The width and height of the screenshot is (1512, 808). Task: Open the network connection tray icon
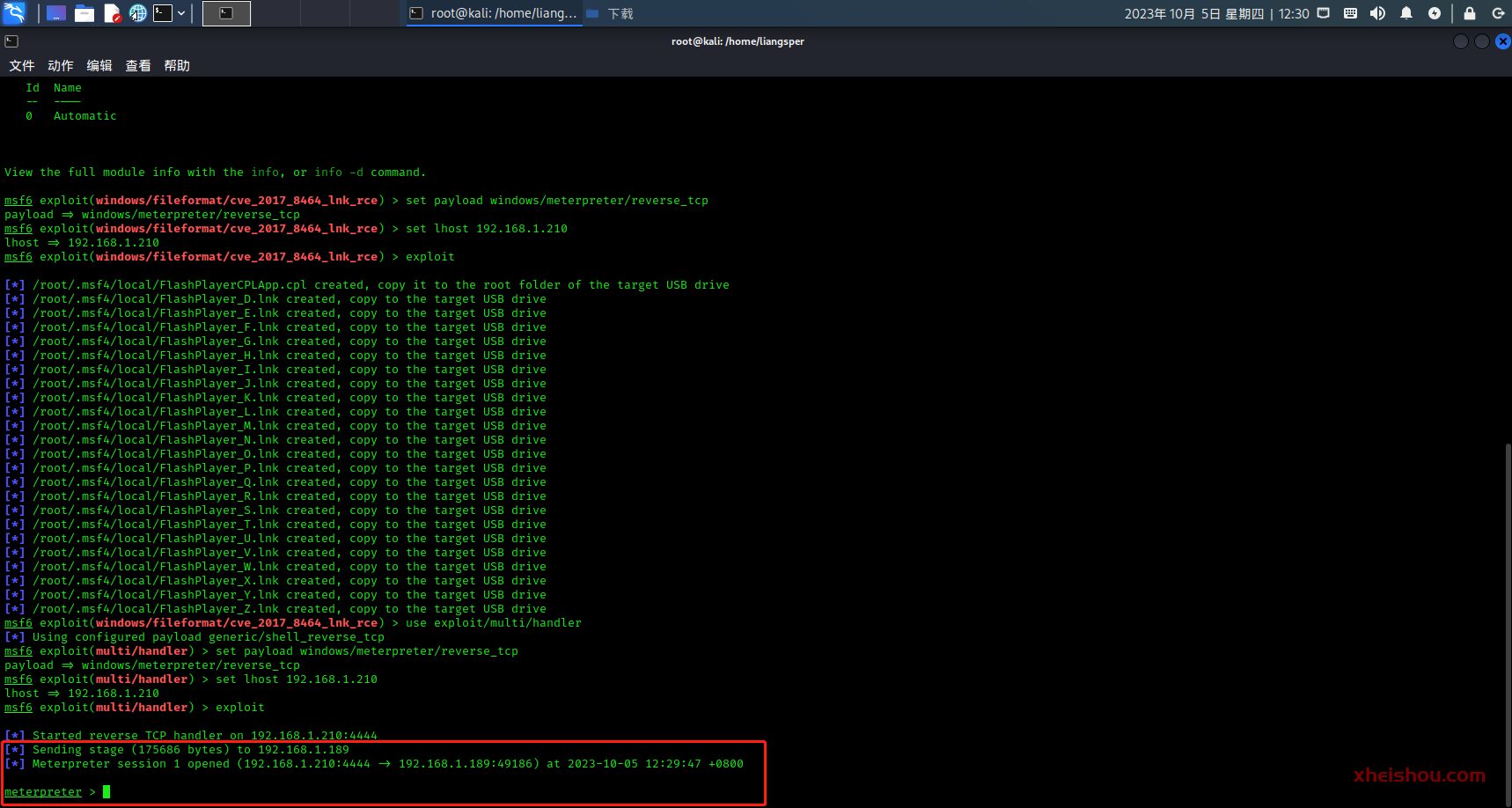click(x=1323, y=13)
